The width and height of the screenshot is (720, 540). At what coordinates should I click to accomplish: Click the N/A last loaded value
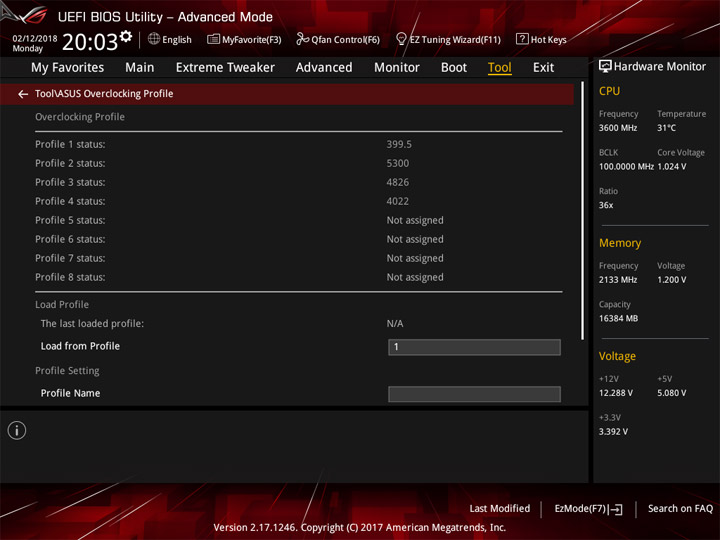(x=395, y=324)
